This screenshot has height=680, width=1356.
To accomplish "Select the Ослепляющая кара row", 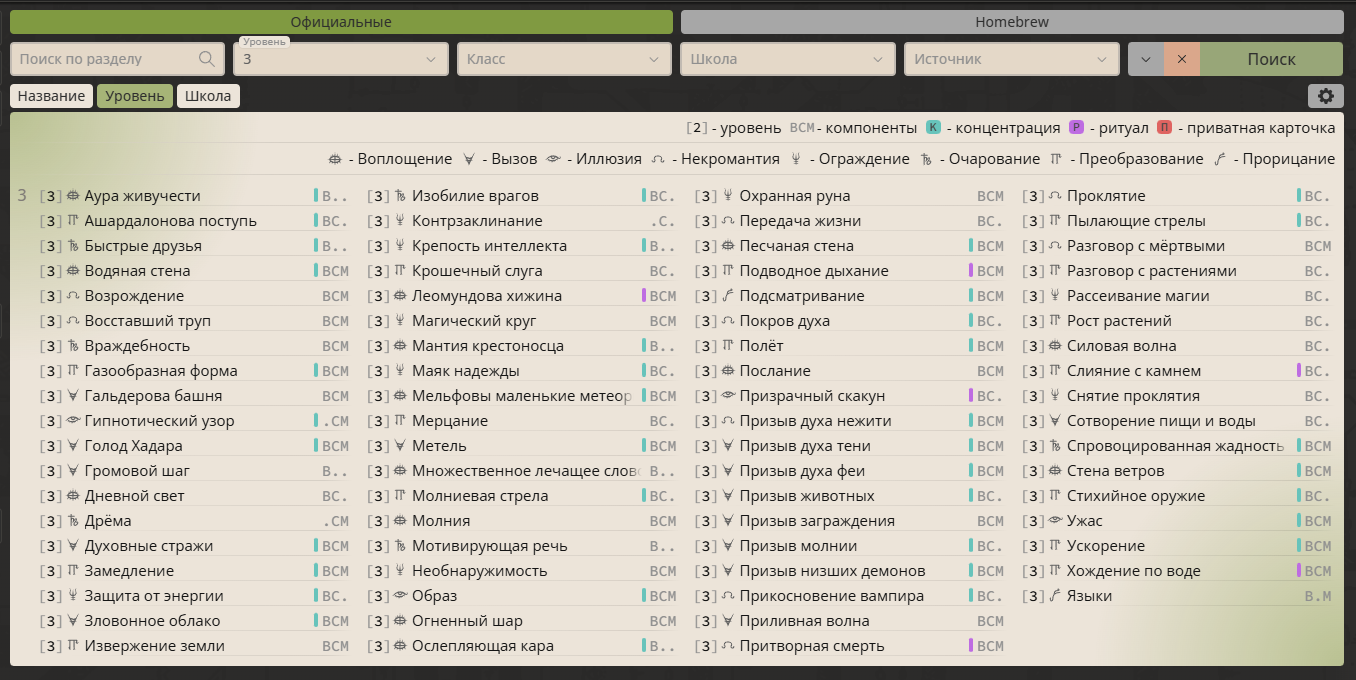I will pyautogui.click(x=522, y=646).
